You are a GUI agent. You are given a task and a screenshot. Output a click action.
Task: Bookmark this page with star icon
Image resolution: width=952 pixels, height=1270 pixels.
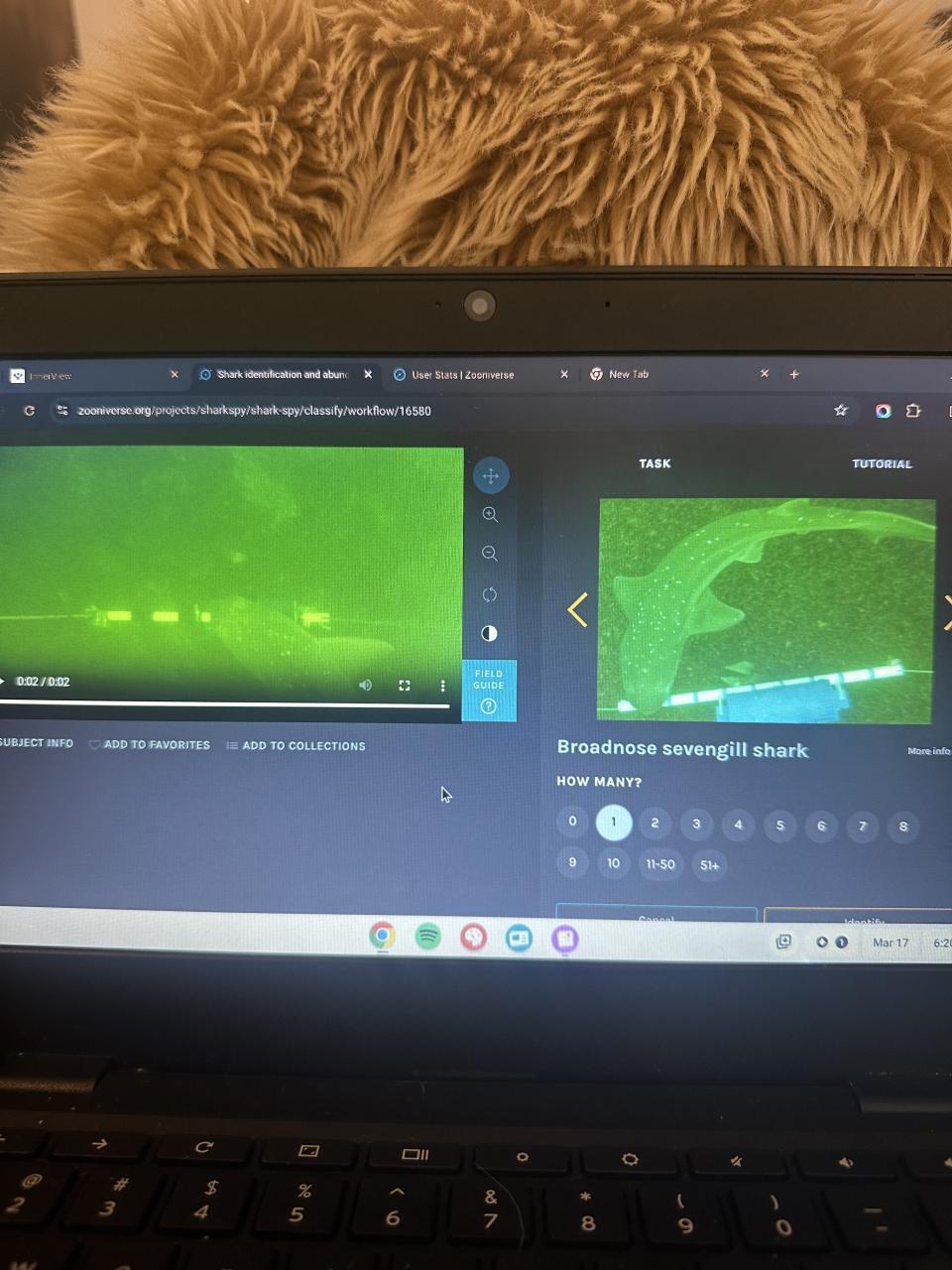point(841,410)
